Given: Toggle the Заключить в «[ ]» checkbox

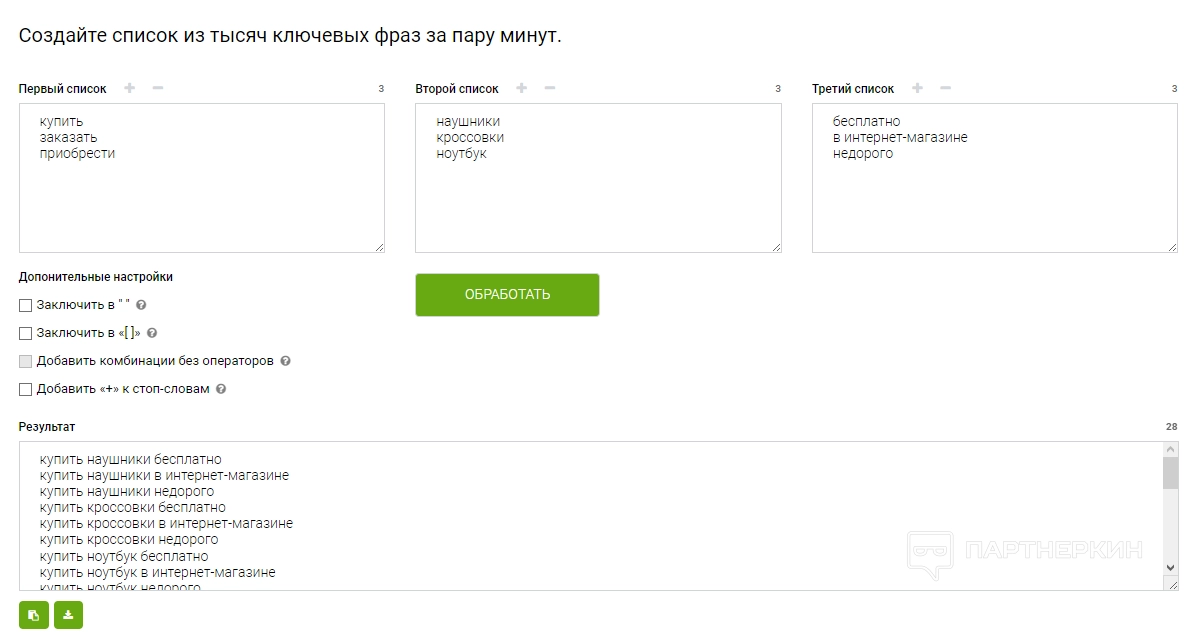Looking at the screenshot, I should coord(26,333).
